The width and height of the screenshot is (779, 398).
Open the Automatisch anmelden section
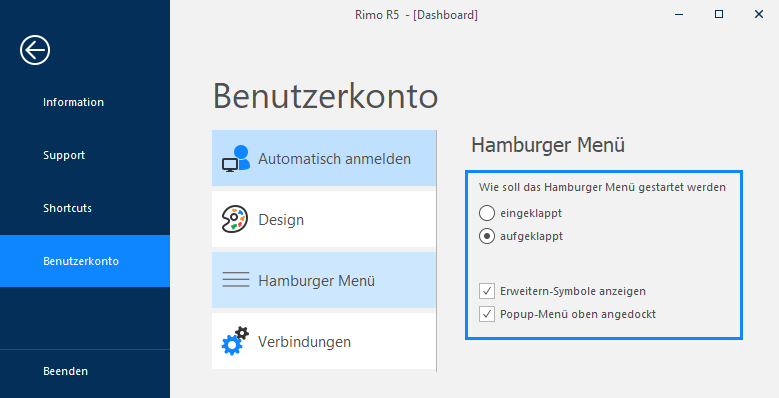point(324,159)
